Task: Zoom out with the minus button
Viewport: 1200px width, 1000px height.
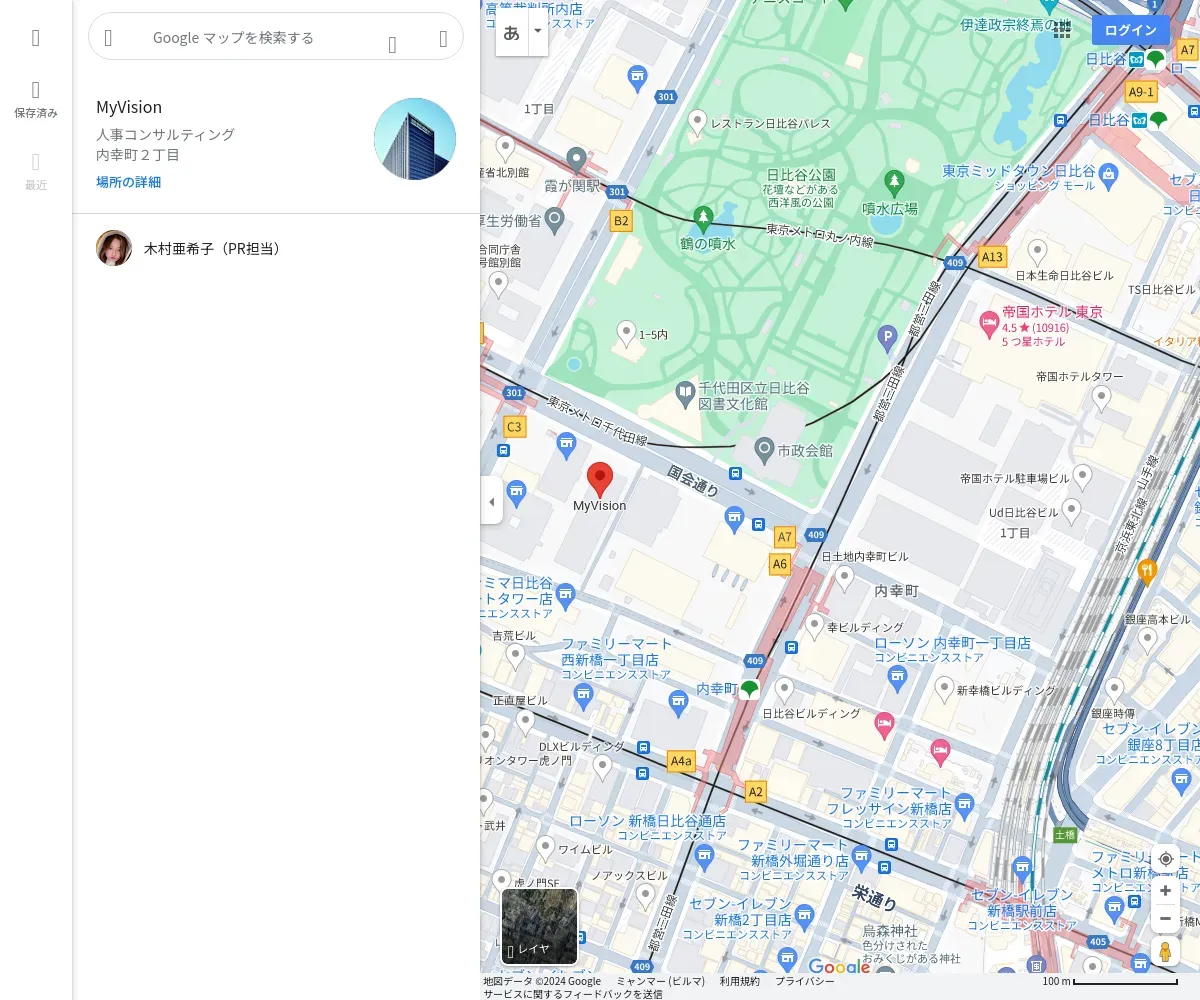Action: [x=1165, y=918]
